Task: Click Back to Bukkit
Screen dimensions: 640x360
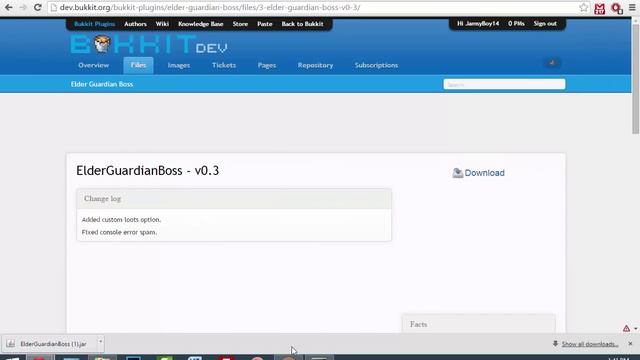Action: click(302, 24)
